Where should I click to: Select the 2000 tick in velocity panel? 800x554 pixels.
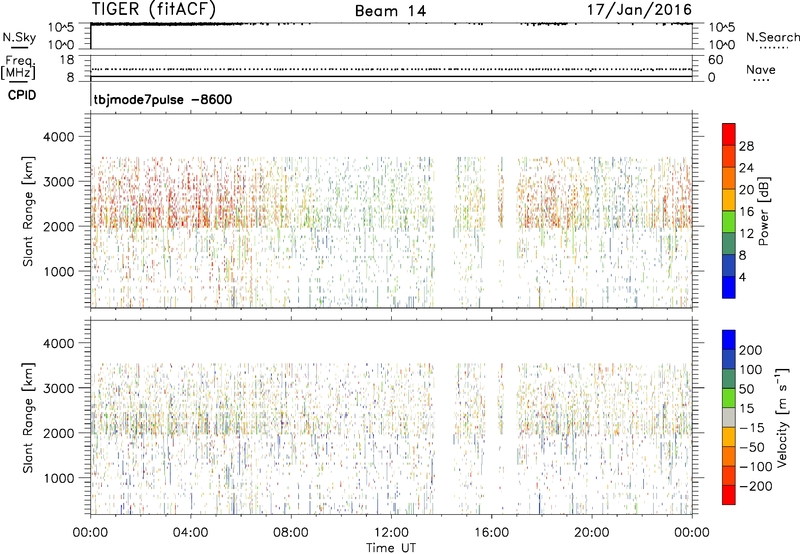pyautogui.click(x=59, y=433)
